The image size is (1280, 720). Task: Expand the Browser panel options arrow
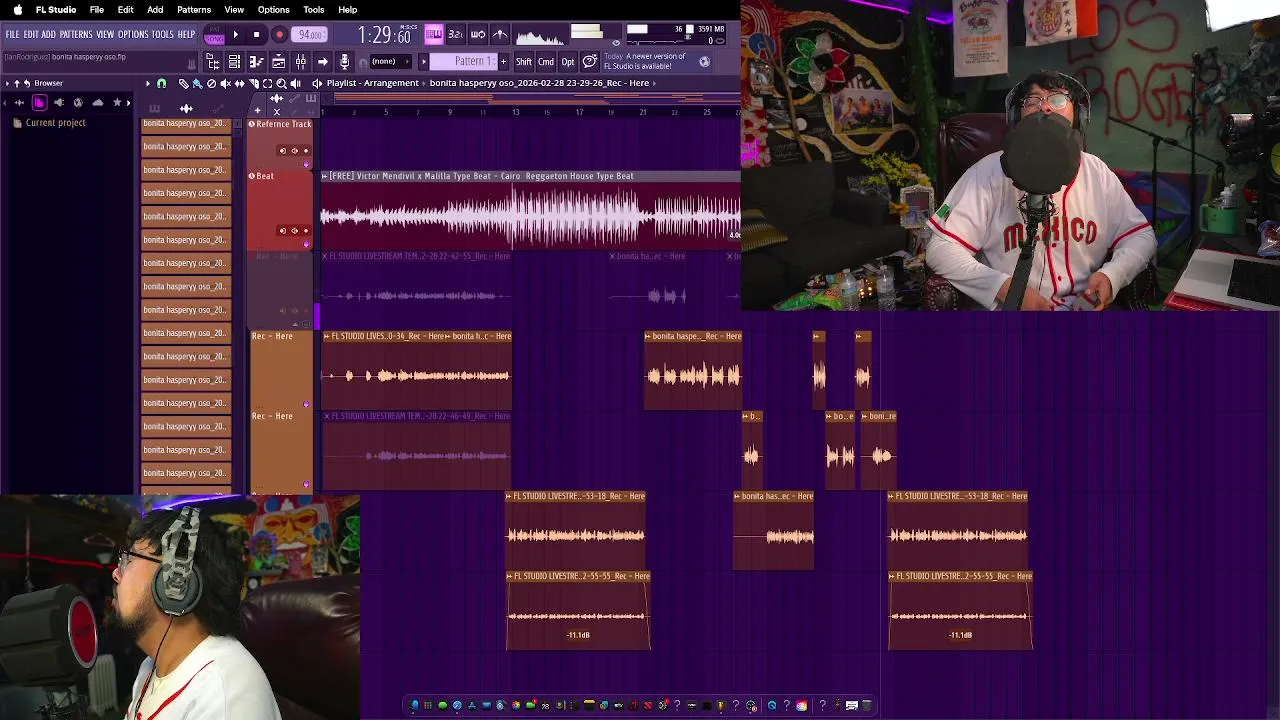pyautogui.click(x=7, y=83)
